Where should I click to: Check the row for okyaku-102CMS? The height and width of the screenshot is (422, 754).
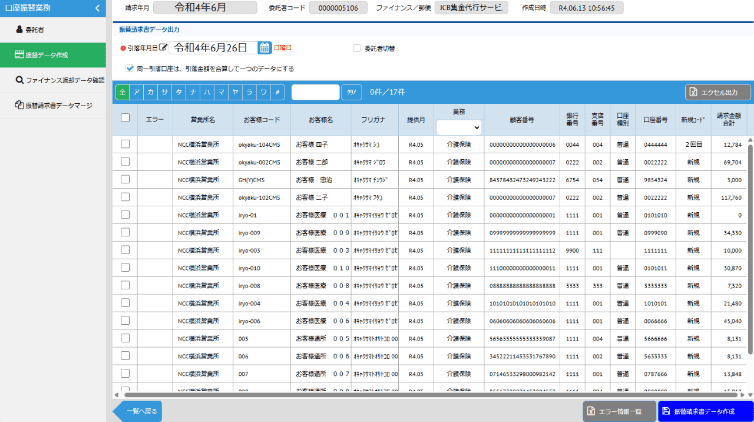126,197
